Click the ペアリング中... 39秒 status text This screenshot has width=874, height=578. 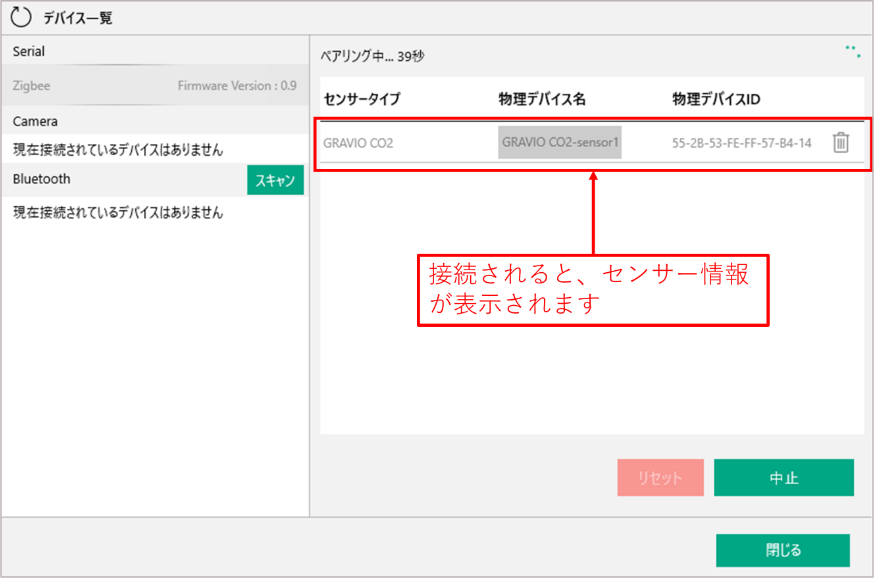coord(372,56)
